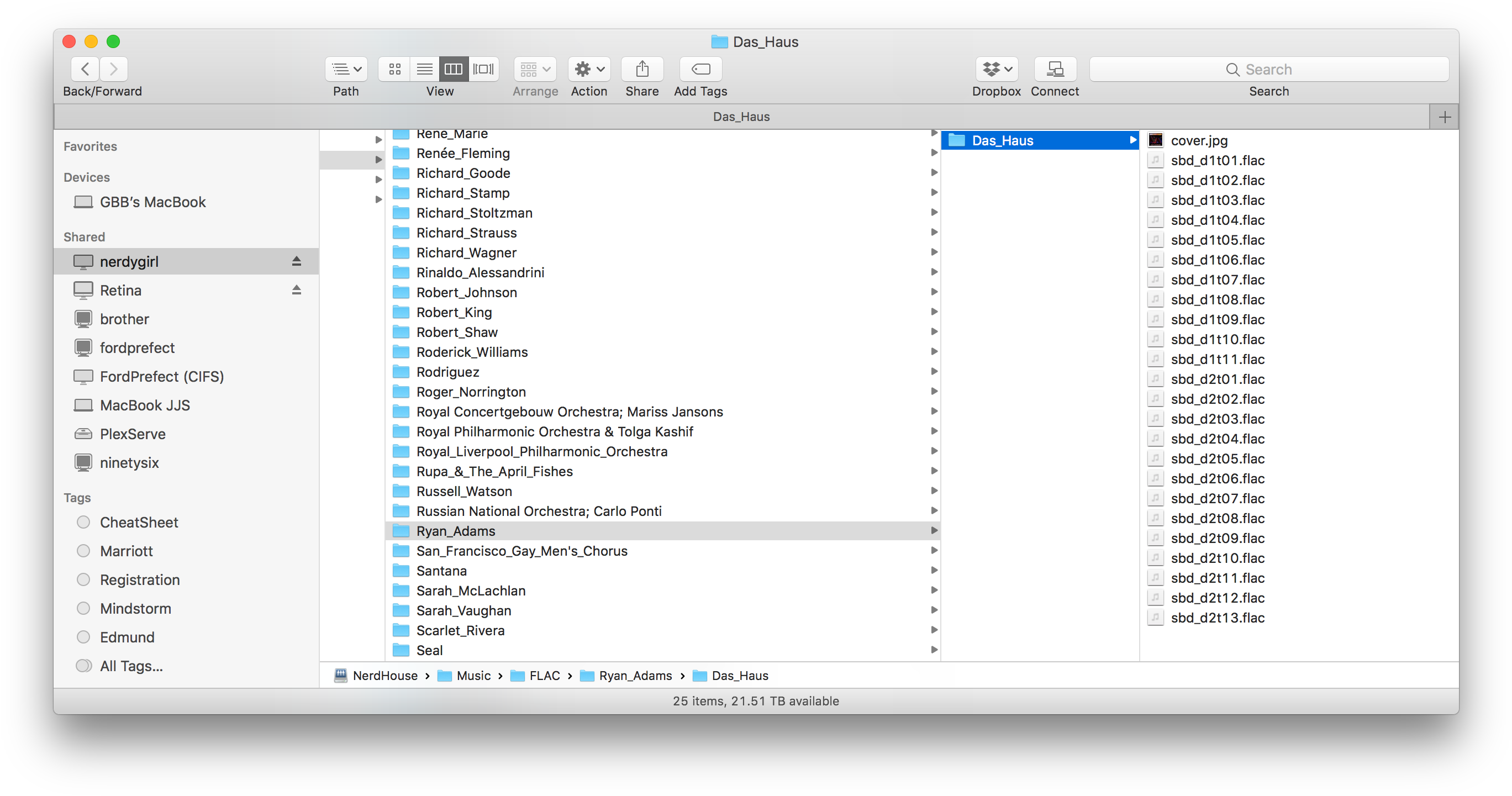The image size is (1512, 796).
Task: Select the Ryan_Adams folder
Action: (663, 531)
